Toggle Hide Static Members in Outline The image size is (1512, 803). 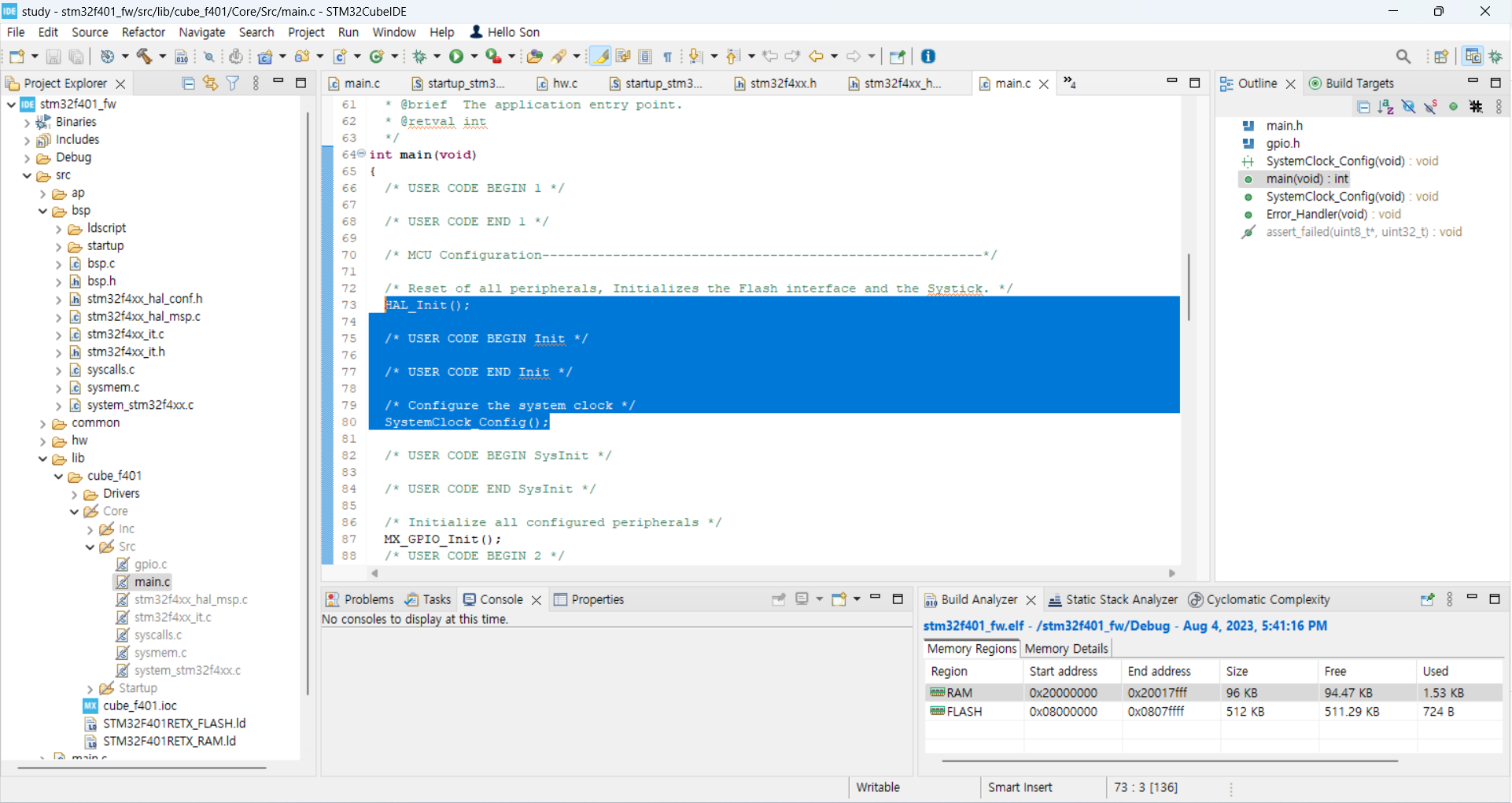click(1431, 107)
